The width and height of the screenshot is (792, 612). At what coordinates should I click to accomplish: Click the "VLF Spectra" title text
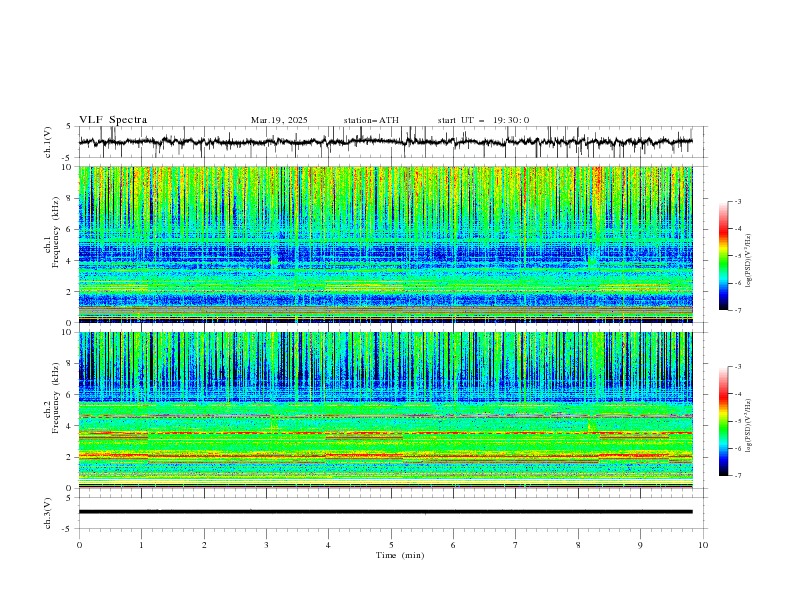113,120
